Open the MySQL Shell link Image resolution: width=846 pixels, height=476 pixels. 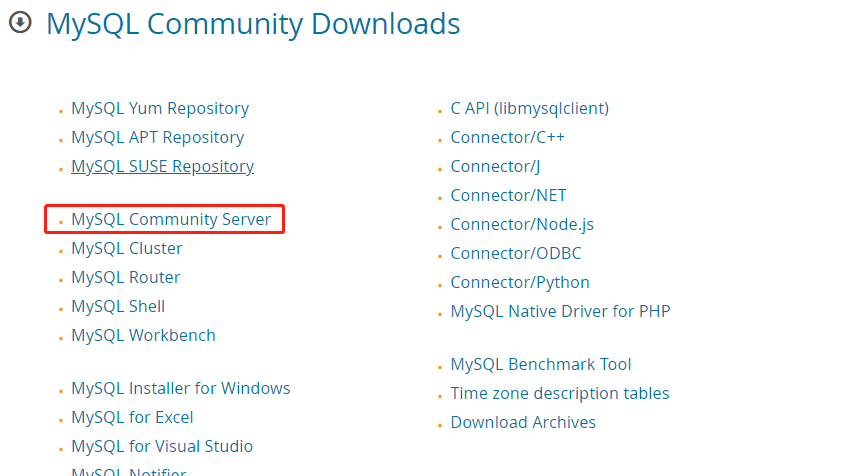pos(118,307)
